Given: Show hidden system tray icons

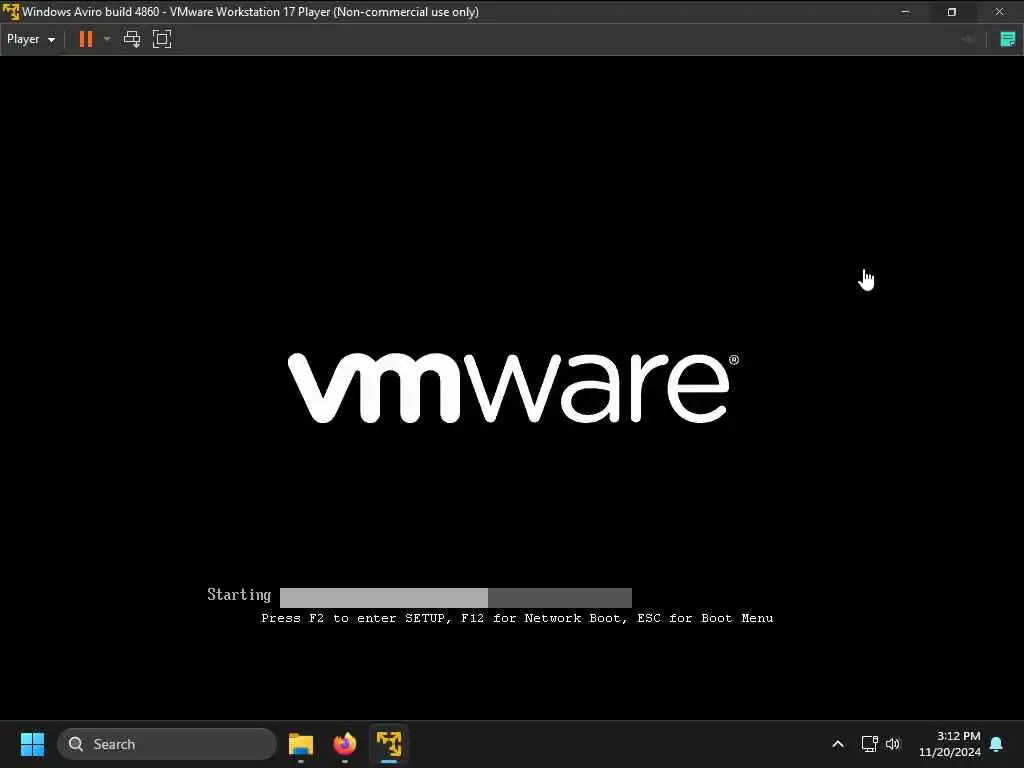Looking at the screenshot, I should click(838, 744).
